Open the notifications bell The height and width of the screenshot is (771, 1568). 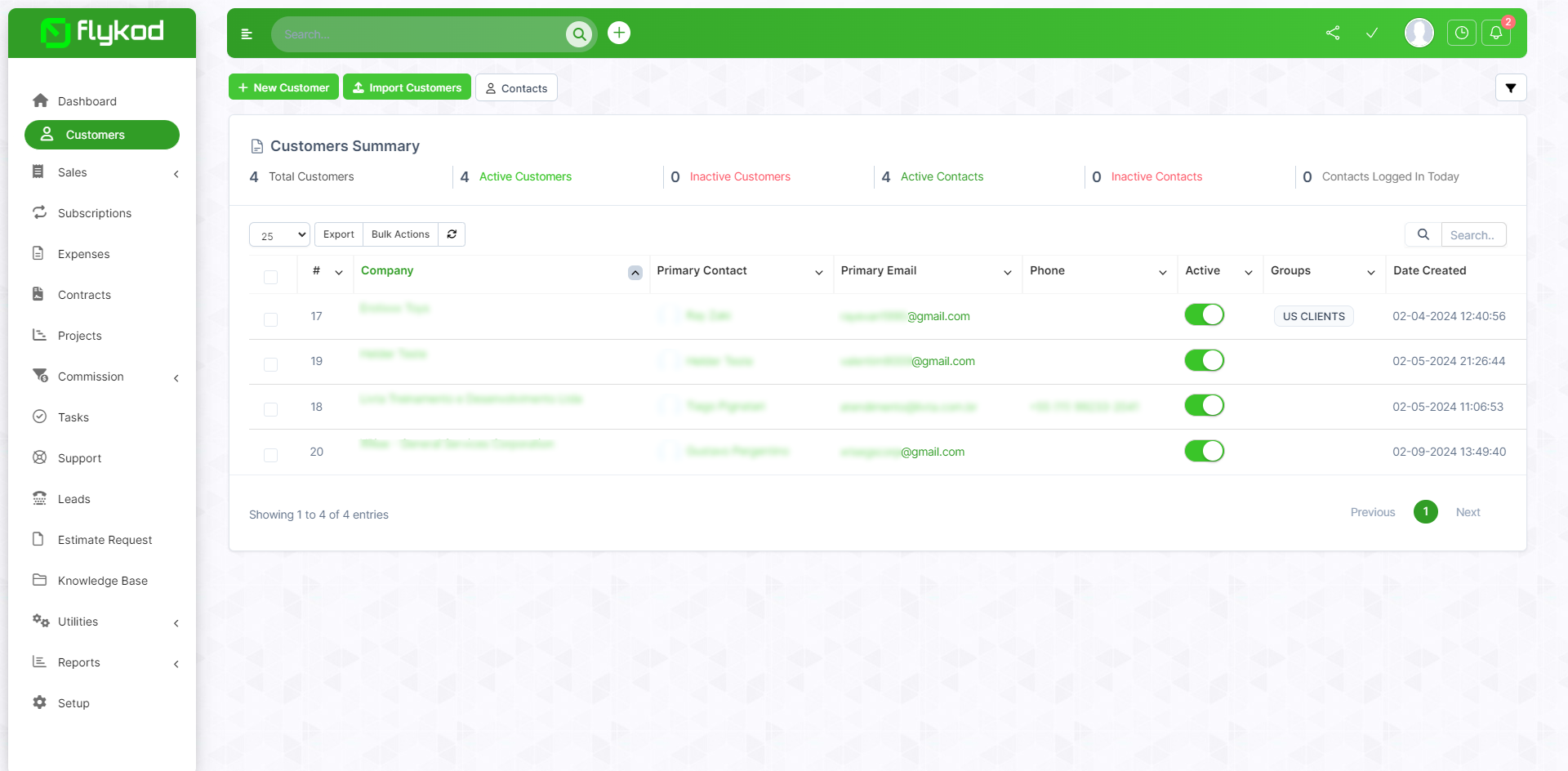click(1495, 32)
